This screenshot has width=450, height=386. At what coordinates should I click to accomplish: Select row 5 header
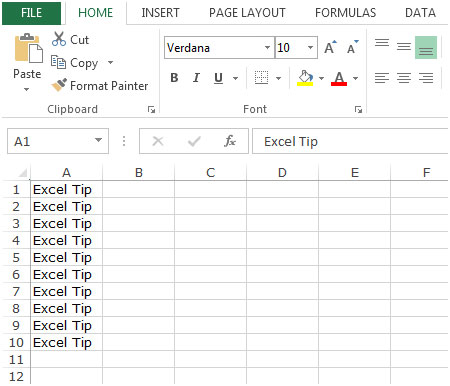click(16, 258)
